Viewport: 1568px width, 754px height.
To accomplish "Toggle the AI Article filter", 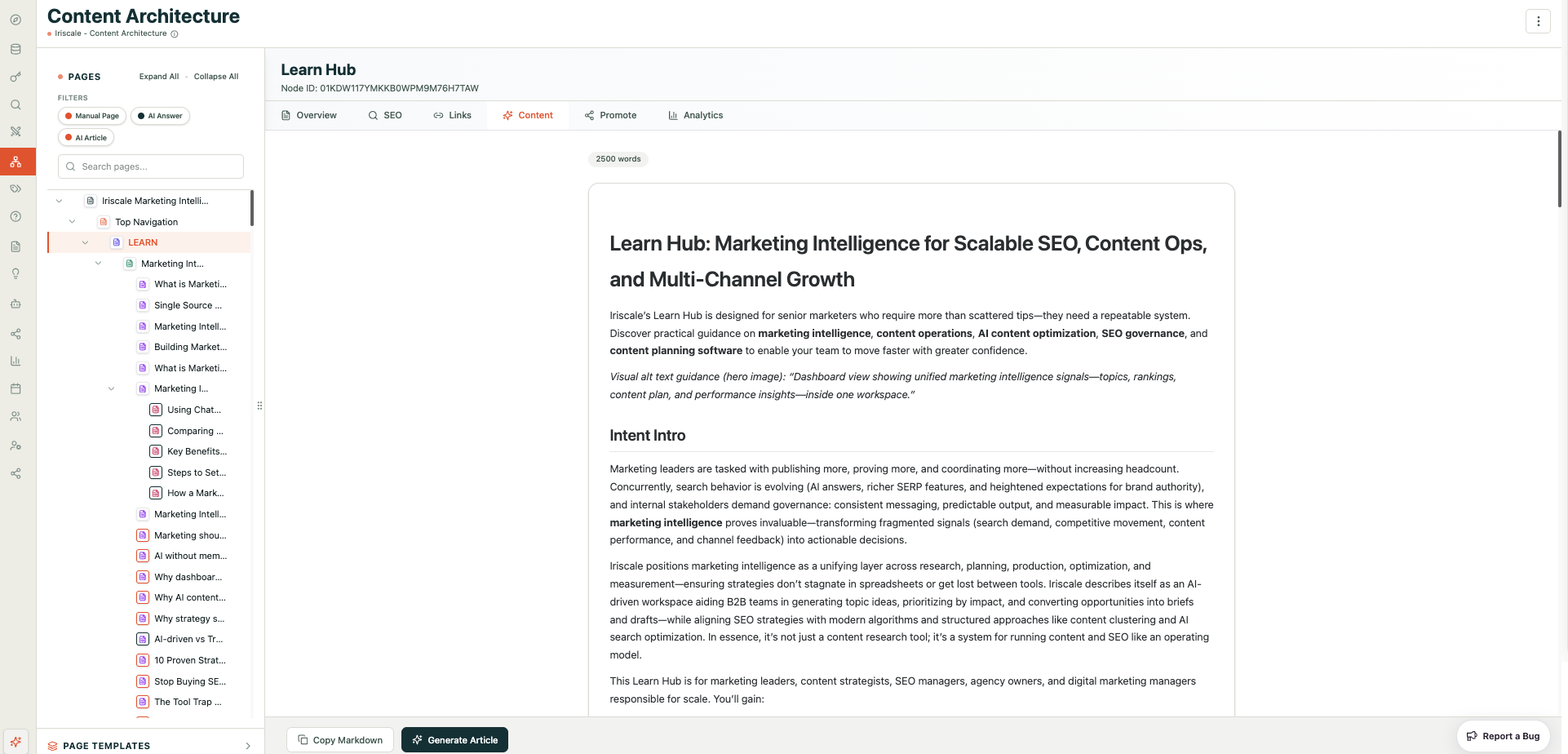I will 86,138.
